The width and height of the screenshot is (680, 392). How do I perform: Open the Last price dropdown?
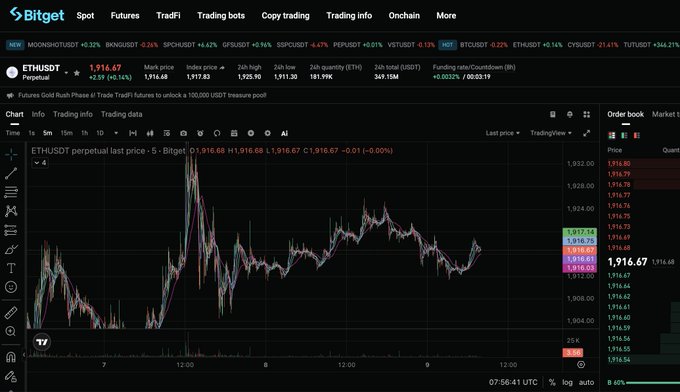coord(502,133)
